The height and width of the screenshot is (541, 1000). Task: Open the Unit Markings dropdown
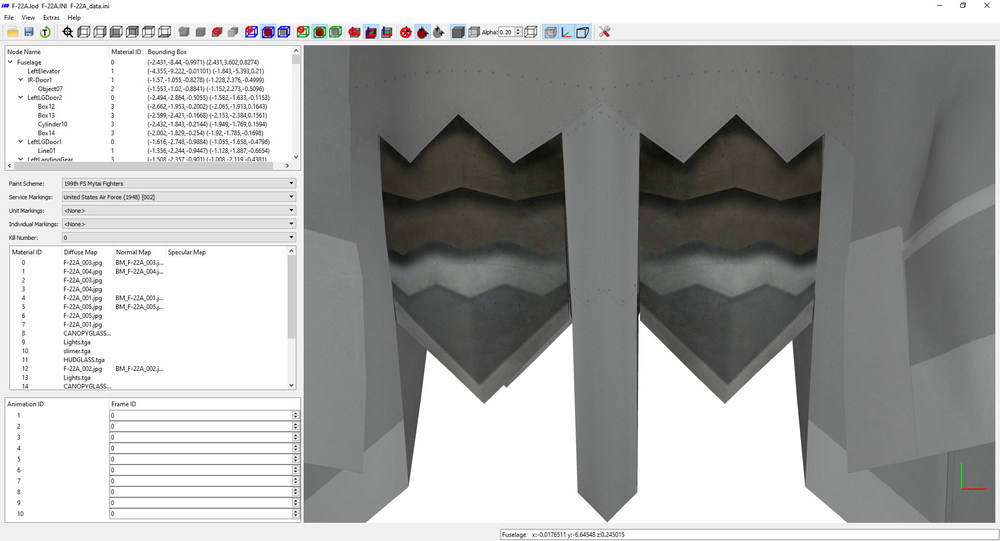pos(179,211)
